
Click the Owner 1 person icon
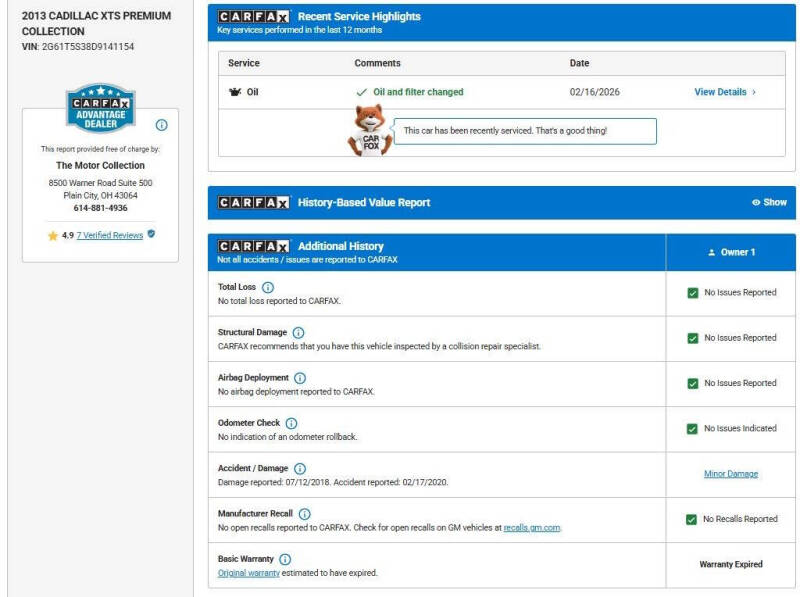[712, 252]
